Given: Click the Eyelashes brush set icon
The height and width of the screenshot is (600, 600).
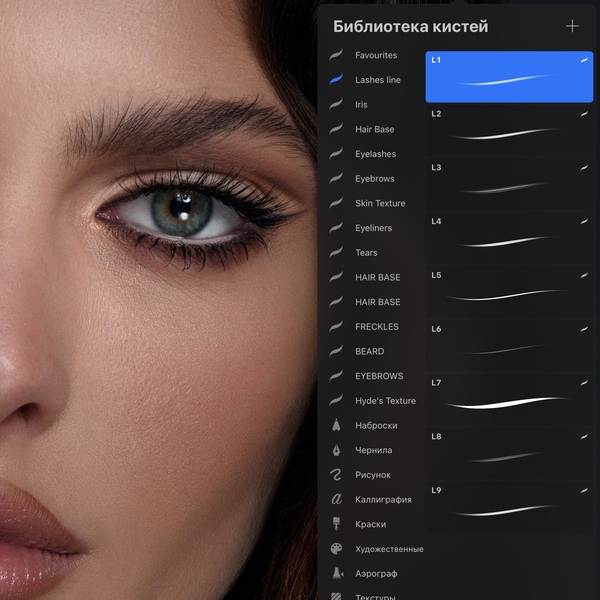Looking at the screenshot, I should point(336,154).
